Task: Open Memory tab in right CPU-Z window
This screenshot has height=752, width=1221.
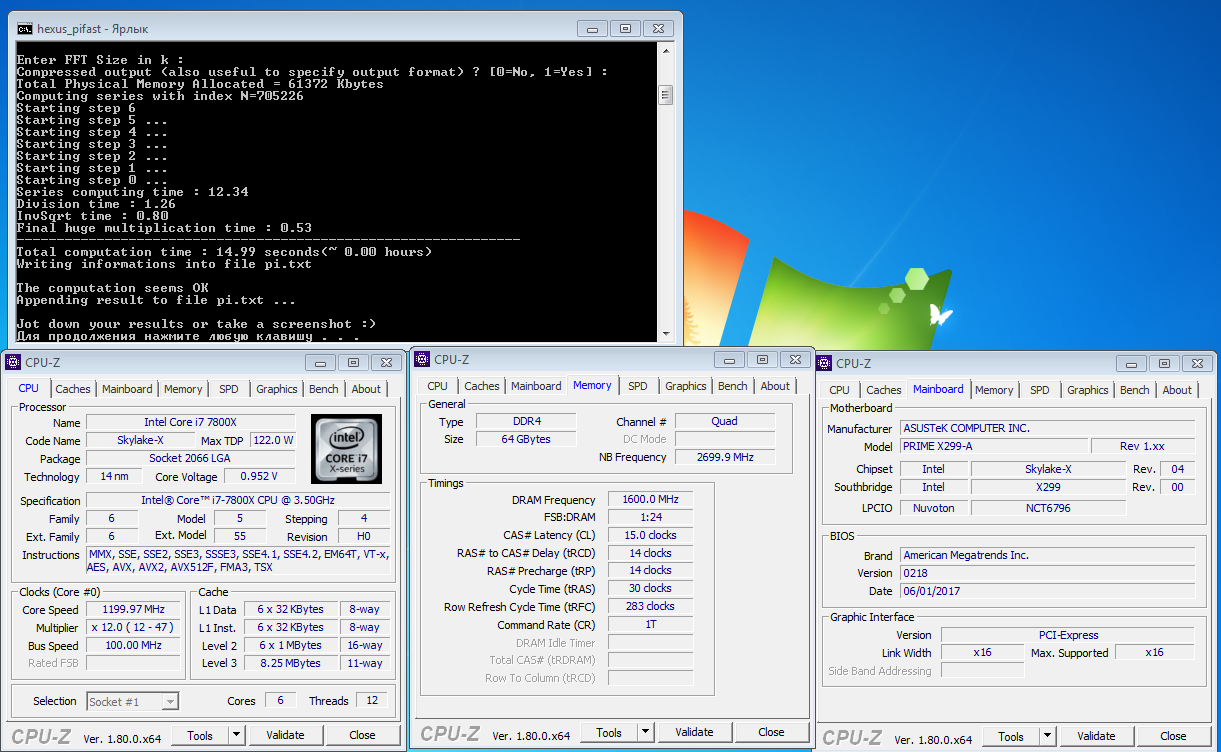Action: point(994,390)
